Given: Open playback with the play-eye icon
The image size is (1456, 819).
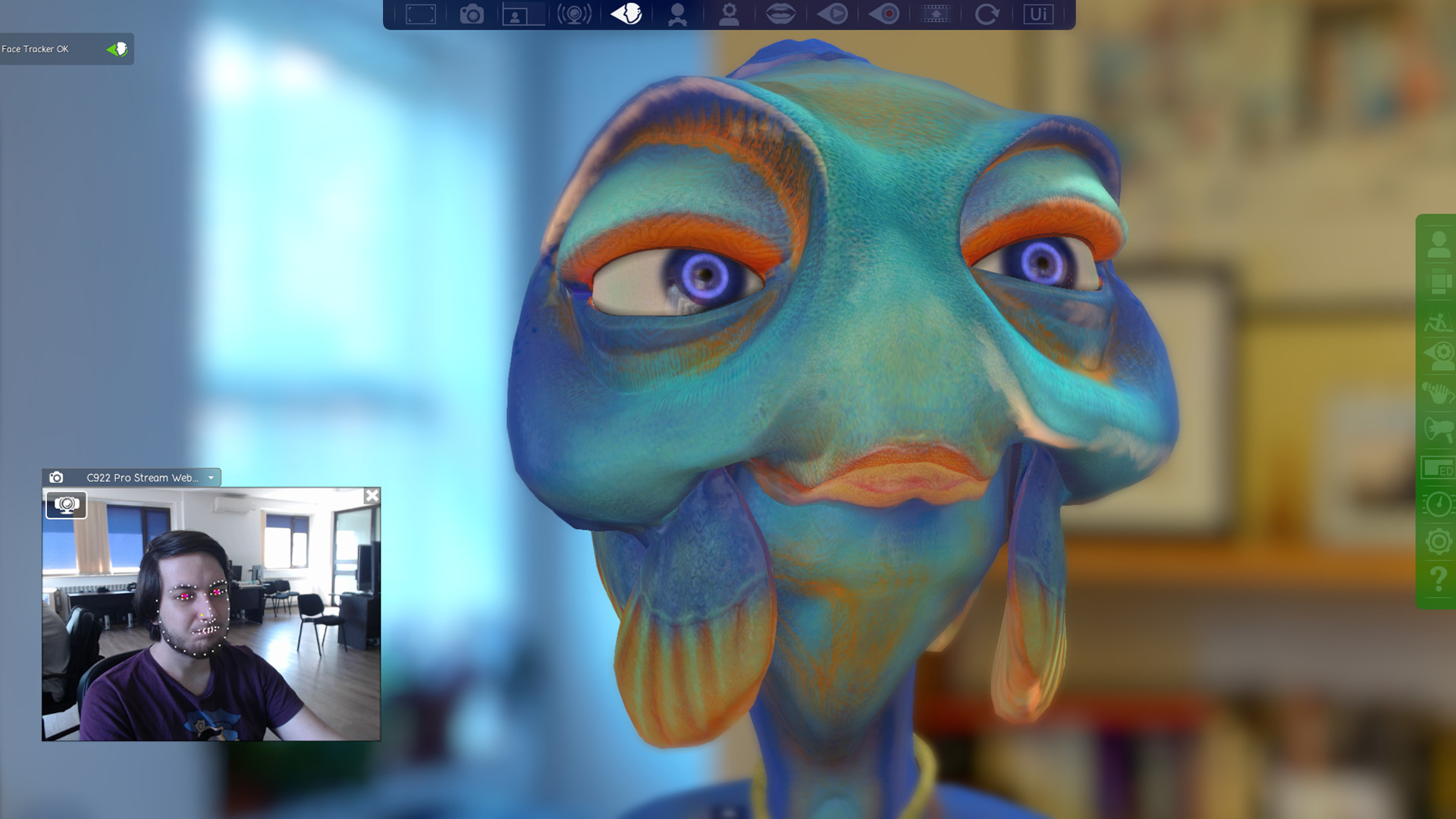Looking at the screenshot, I should click(x=833, y=13).
